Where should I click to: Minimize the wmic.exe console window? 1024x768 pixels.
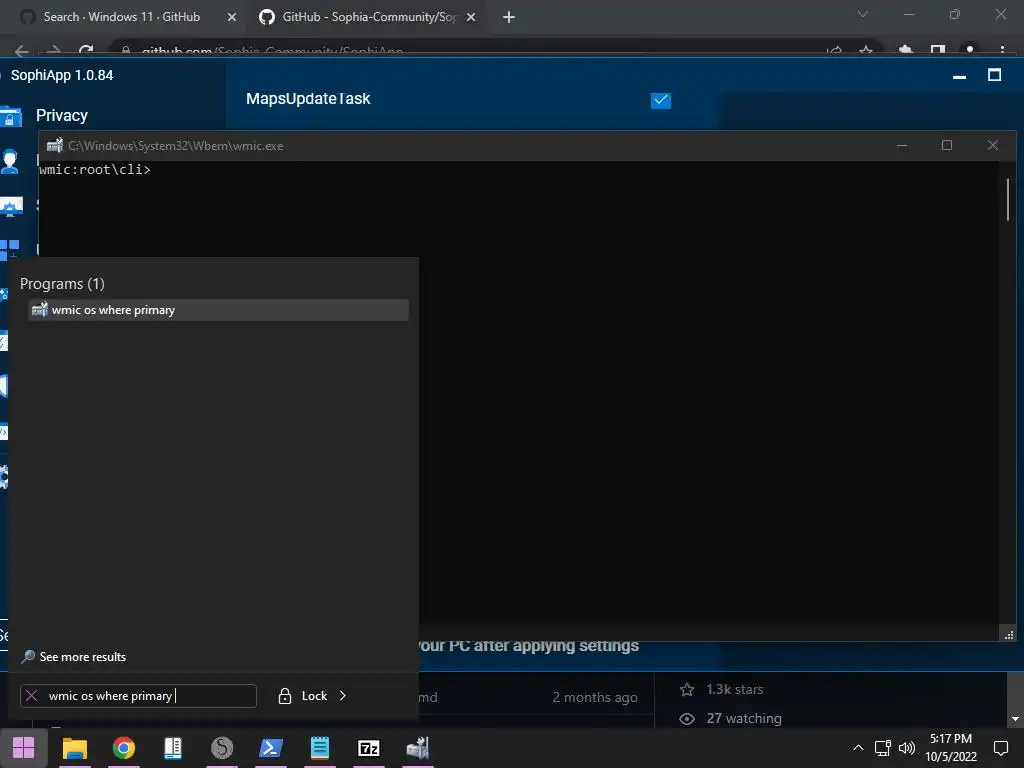[902, 145]
